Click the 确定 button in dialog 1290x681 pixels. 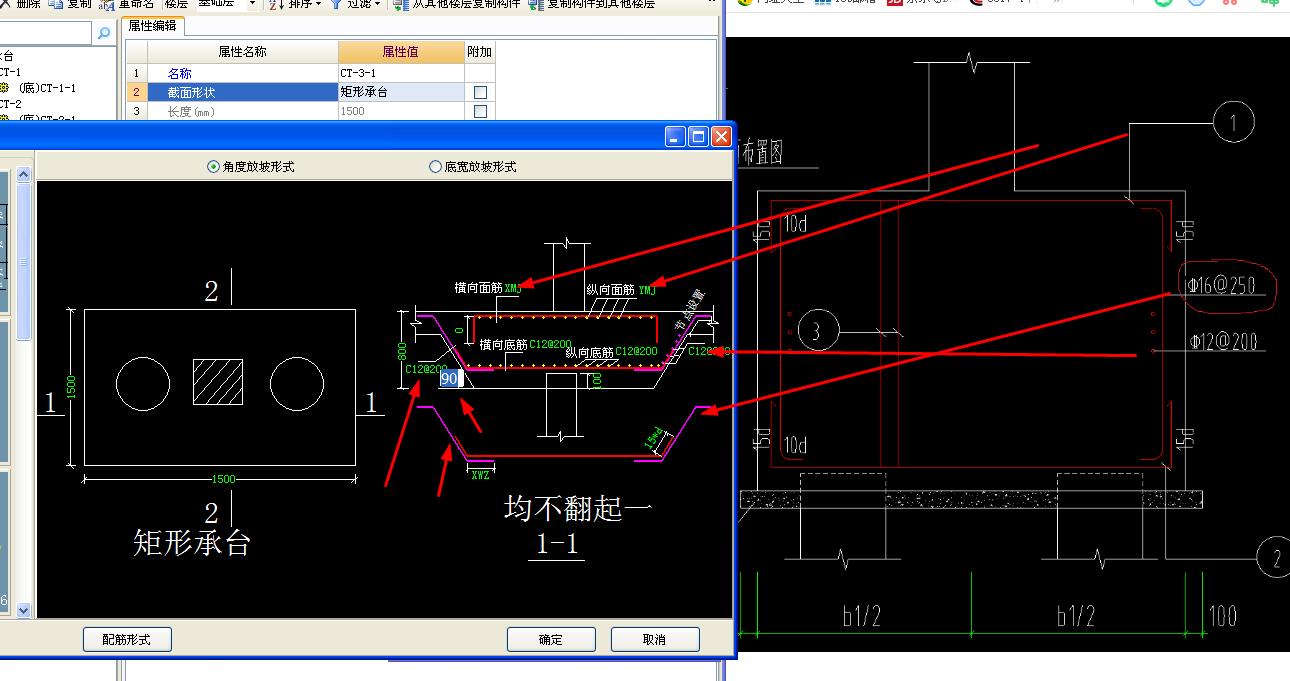pyautogui.click(x=551, y=639)
